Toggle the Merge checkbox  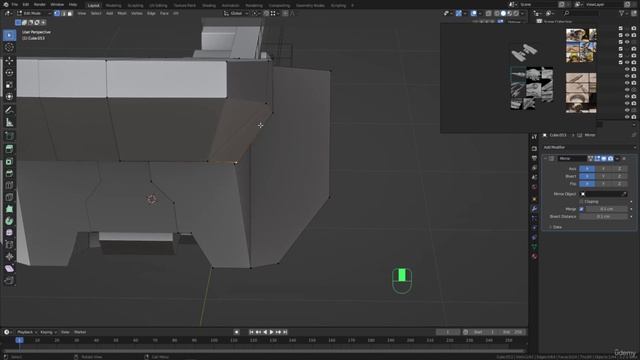coord(582,209)
